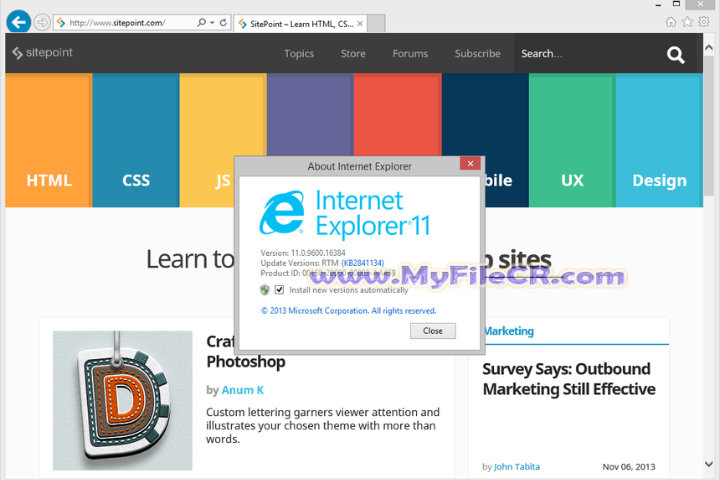Click the browser Forward arrow button
This screenshot has height=480, width=720.
[x=42, y=22]
